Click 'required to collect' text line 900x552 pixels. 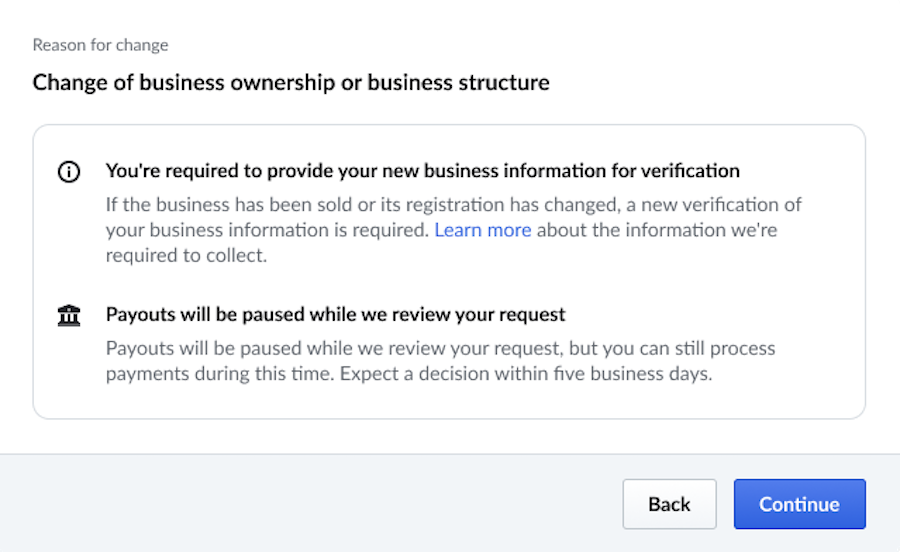pos(186,255)
